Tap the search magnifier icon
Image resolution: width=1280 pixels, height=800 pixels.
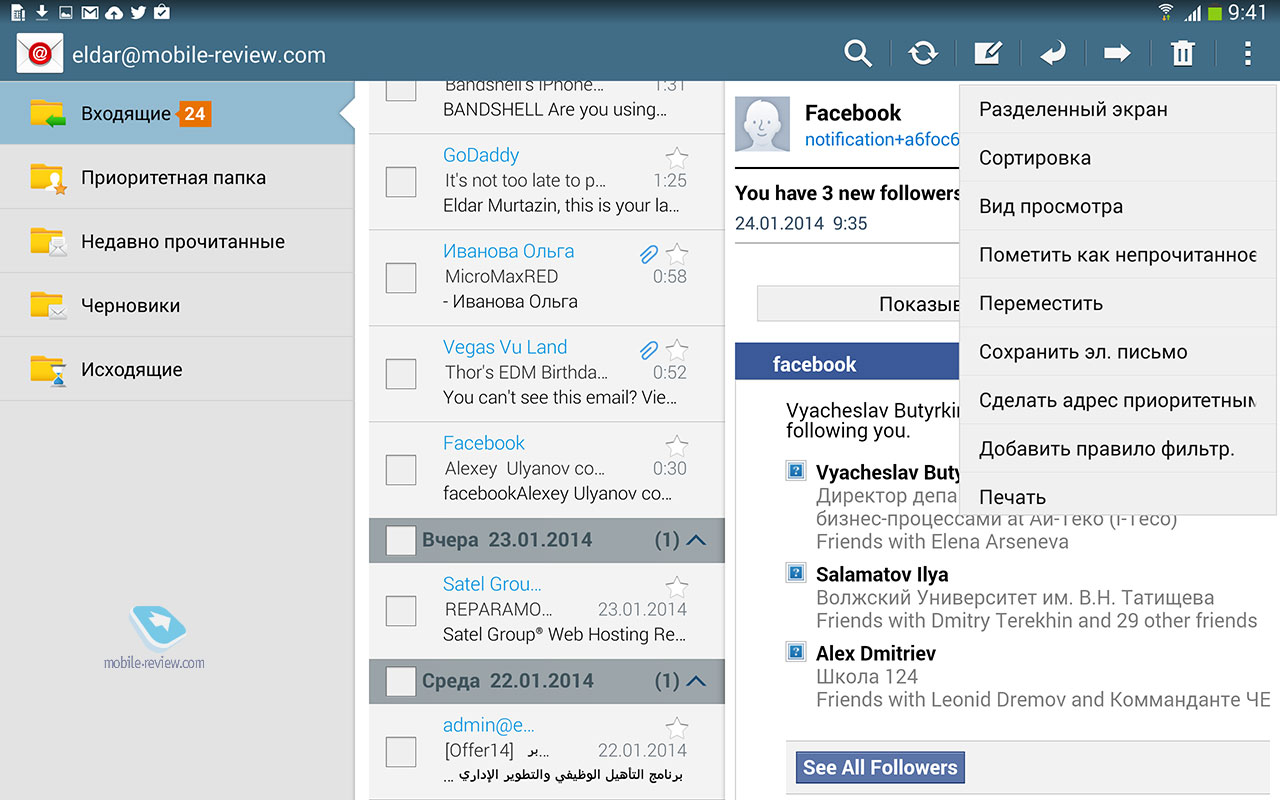[858, 53]
